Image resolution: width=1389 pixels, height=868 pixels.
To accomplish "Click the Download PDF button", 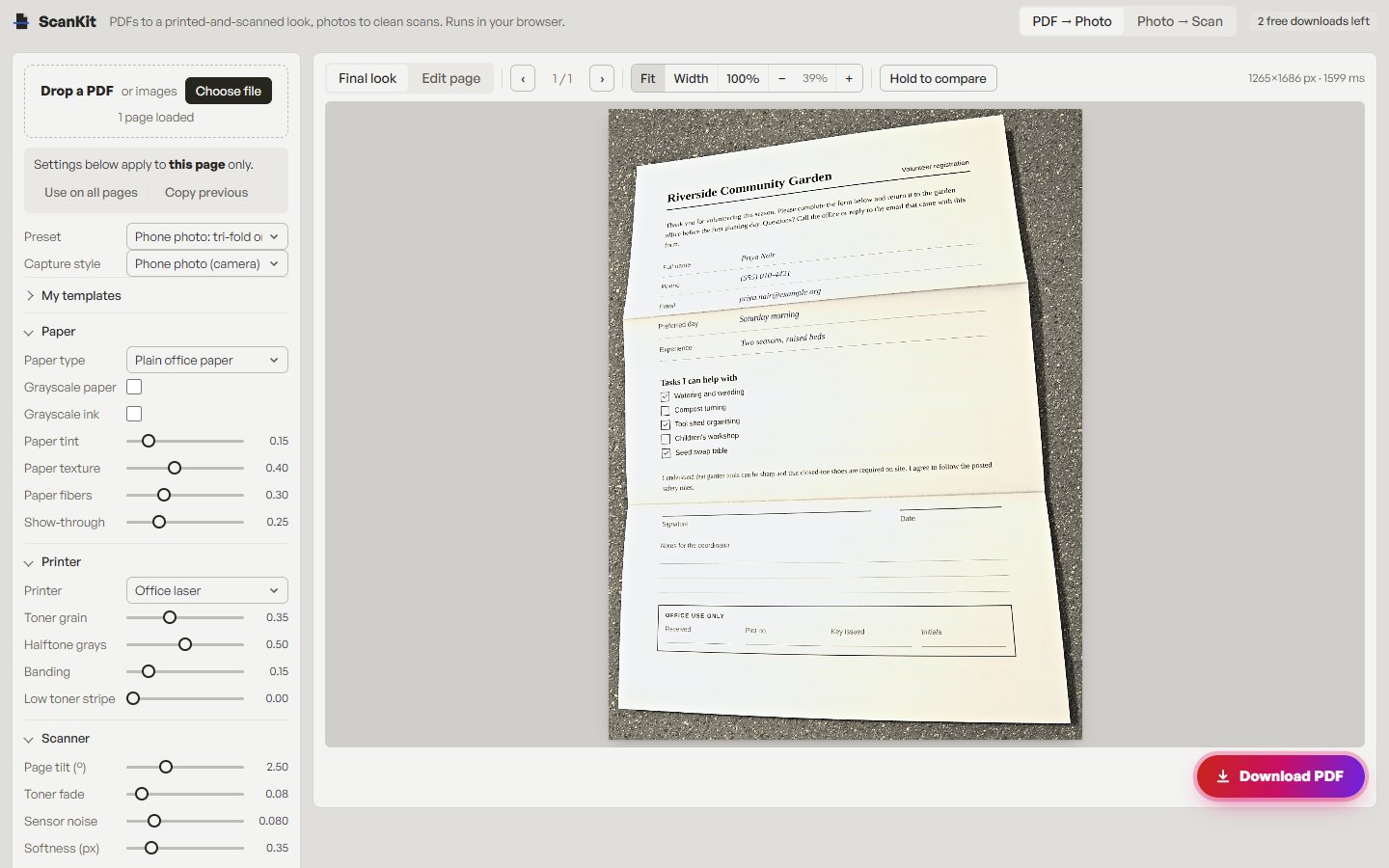I will pos(1281,776).
